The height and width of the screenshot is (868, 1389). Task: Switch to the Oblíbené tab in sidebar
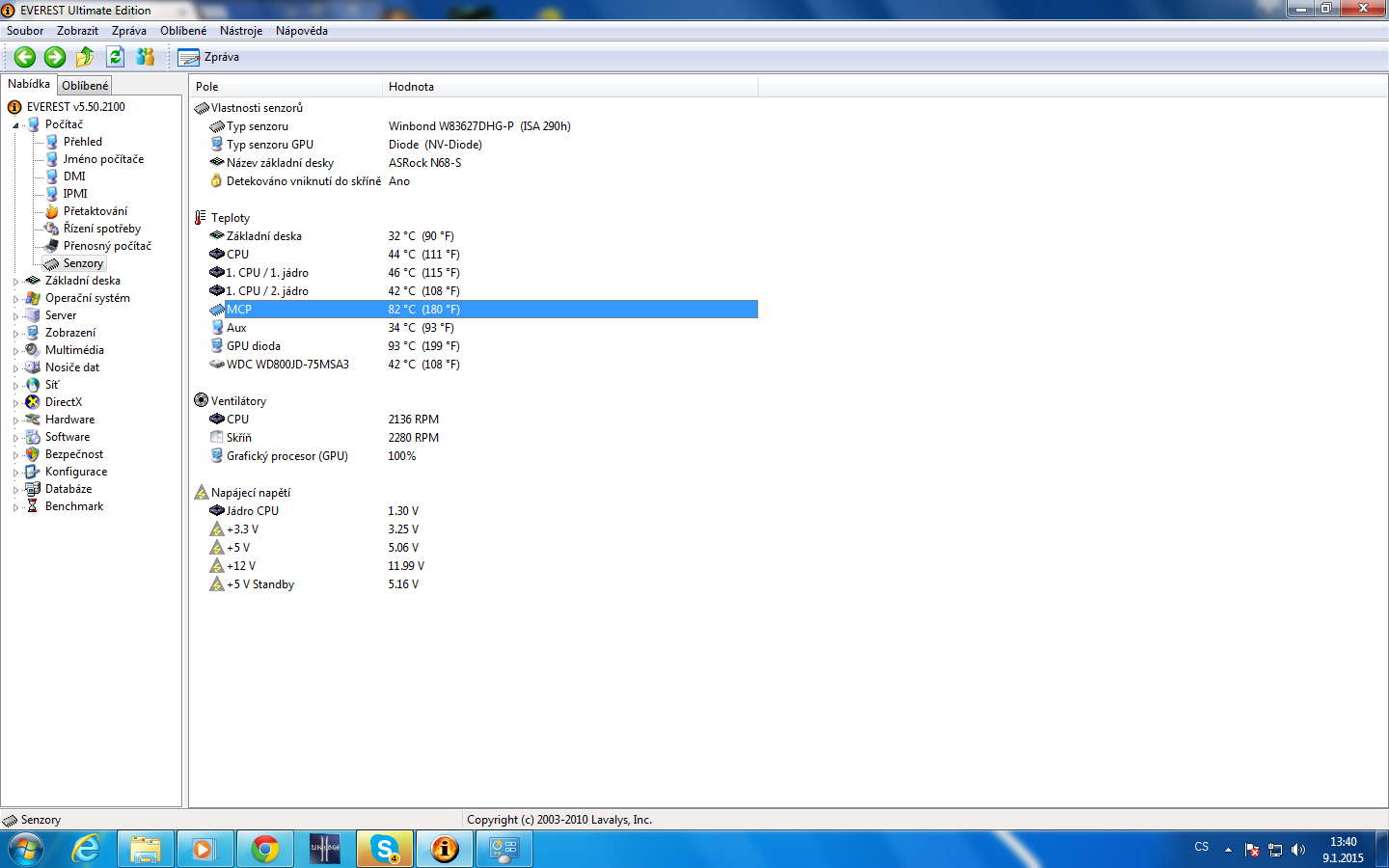(85, 86)
